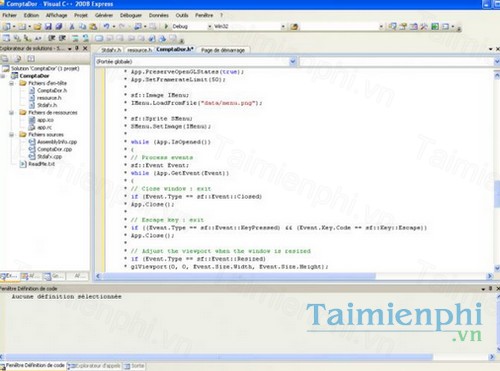The image size is (500, 371).
Task: Open the Debug configuration dropdown
Action: click(x=210, y=26)
